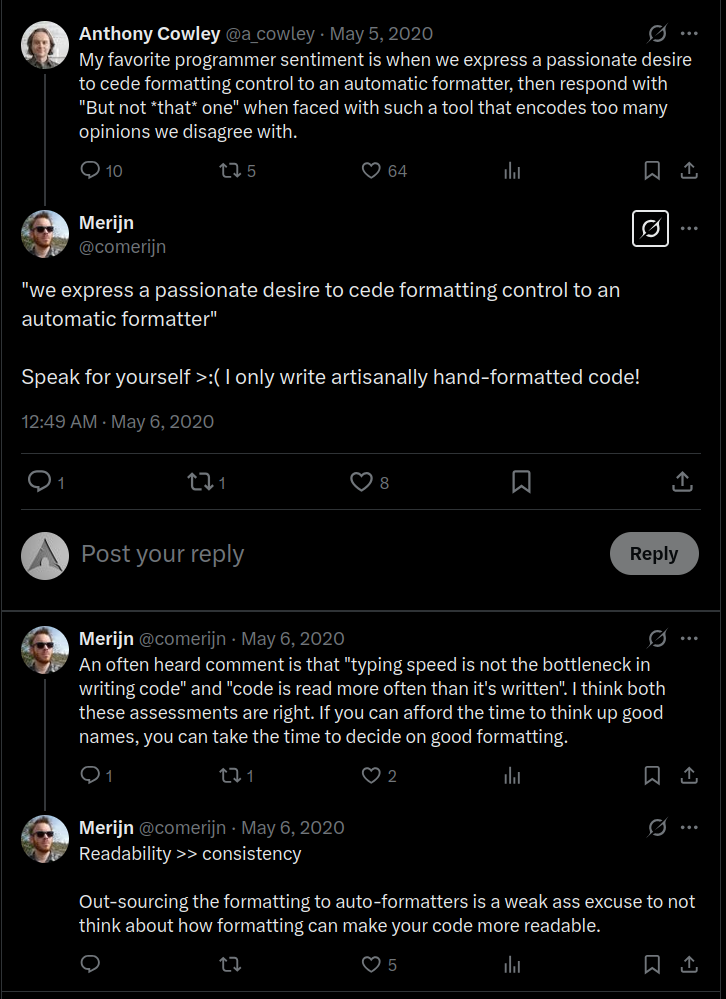This screenshot has width=726, height=999.
Task: Bookmark Merijn's main tweet
Action: pyautogui.click(x=521, y=482)
